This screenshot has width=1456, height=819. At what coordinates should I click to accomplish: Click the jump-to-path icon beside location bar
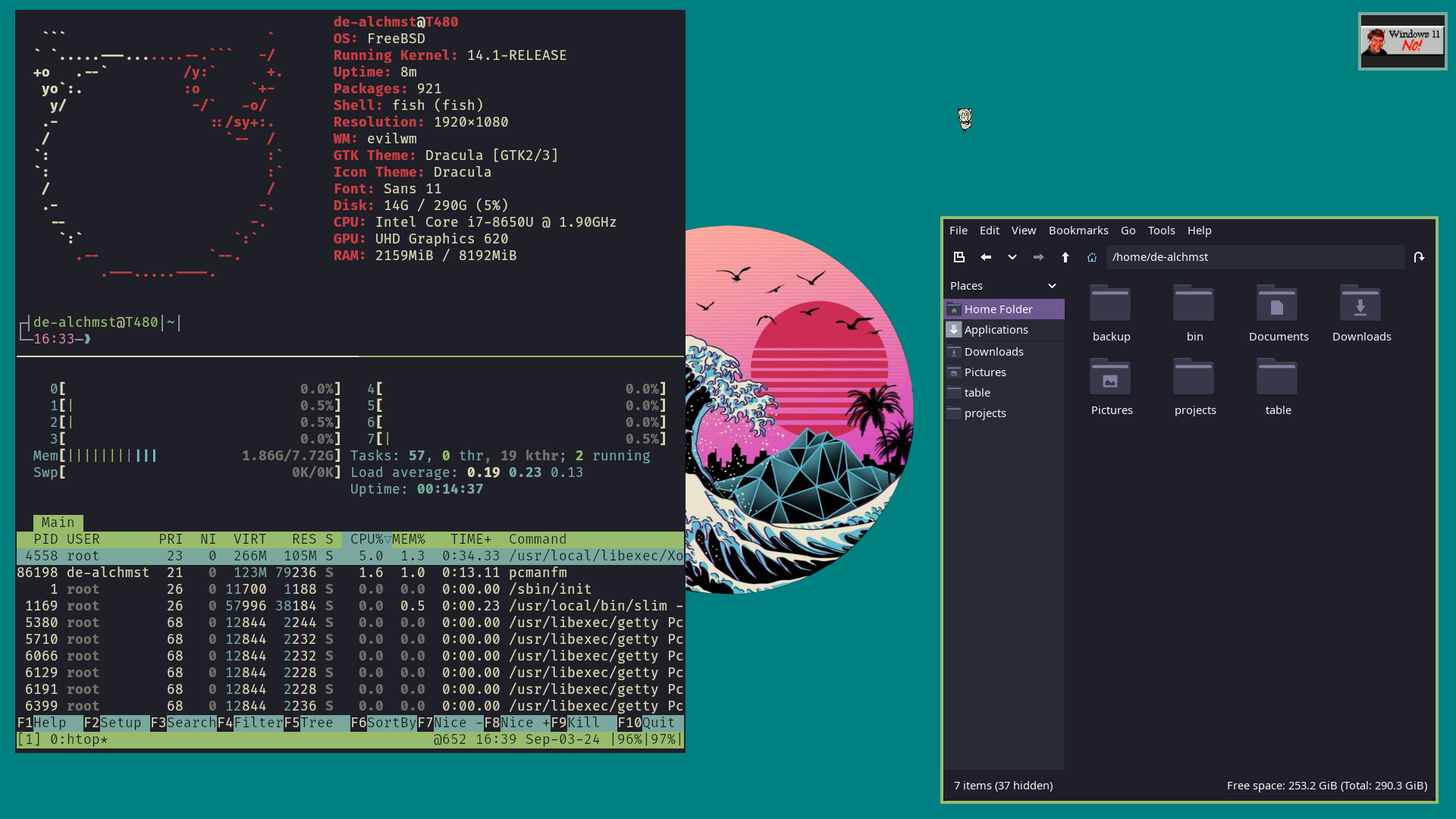coord(1419,257)
